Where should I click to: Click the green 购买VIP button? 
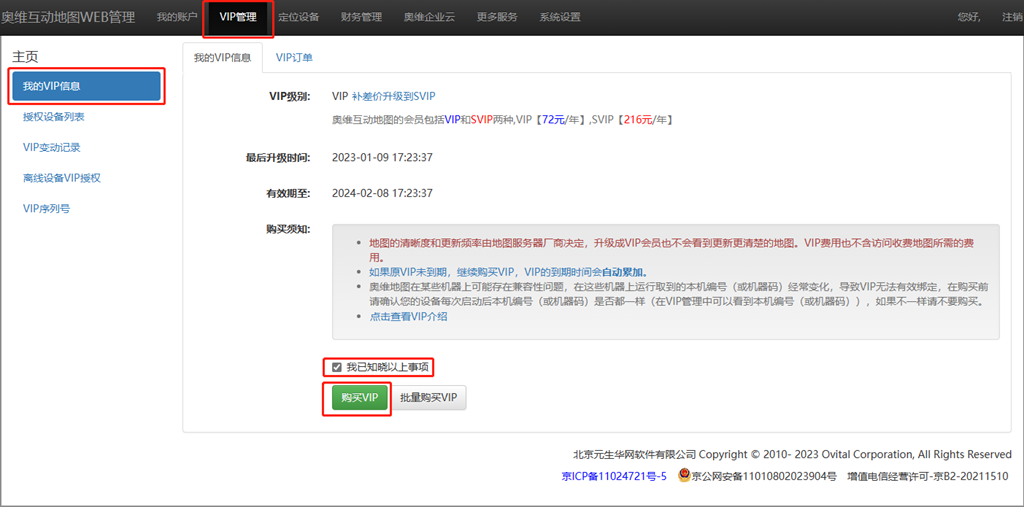tap(359, 397)
